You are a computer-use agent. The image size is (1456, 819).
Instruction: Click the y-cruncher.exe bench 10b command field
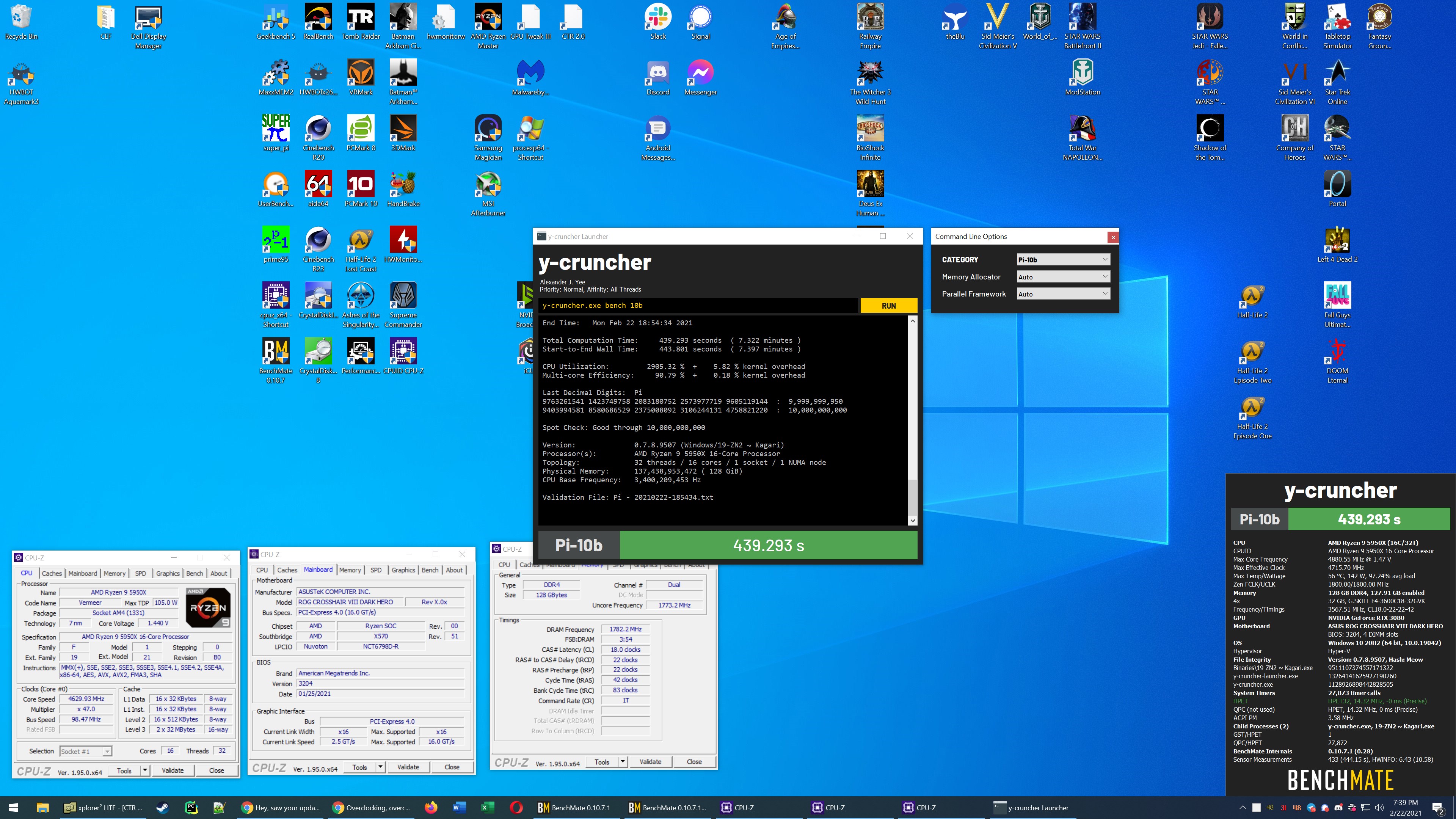(x=698, y=306)
